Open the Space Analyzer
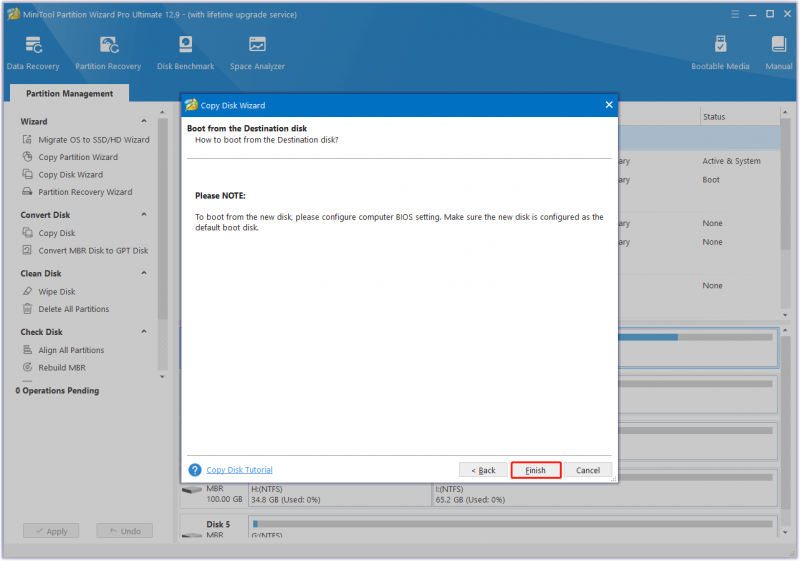This screenshot has height=561, width=800. point(257,53)
